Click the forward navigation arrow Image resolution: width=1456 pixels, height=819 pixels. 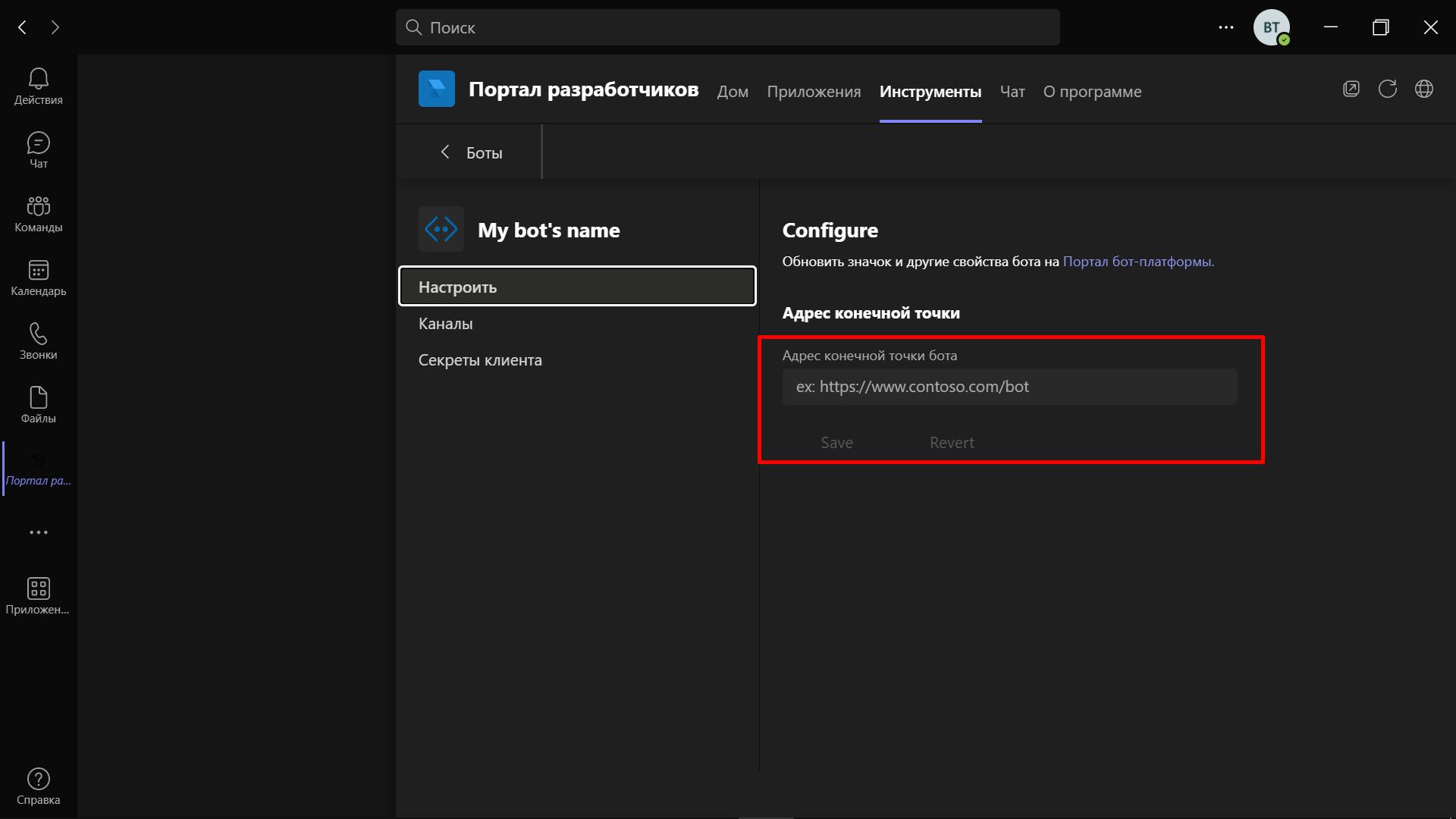pyautogui.click(x=55, y=27)
